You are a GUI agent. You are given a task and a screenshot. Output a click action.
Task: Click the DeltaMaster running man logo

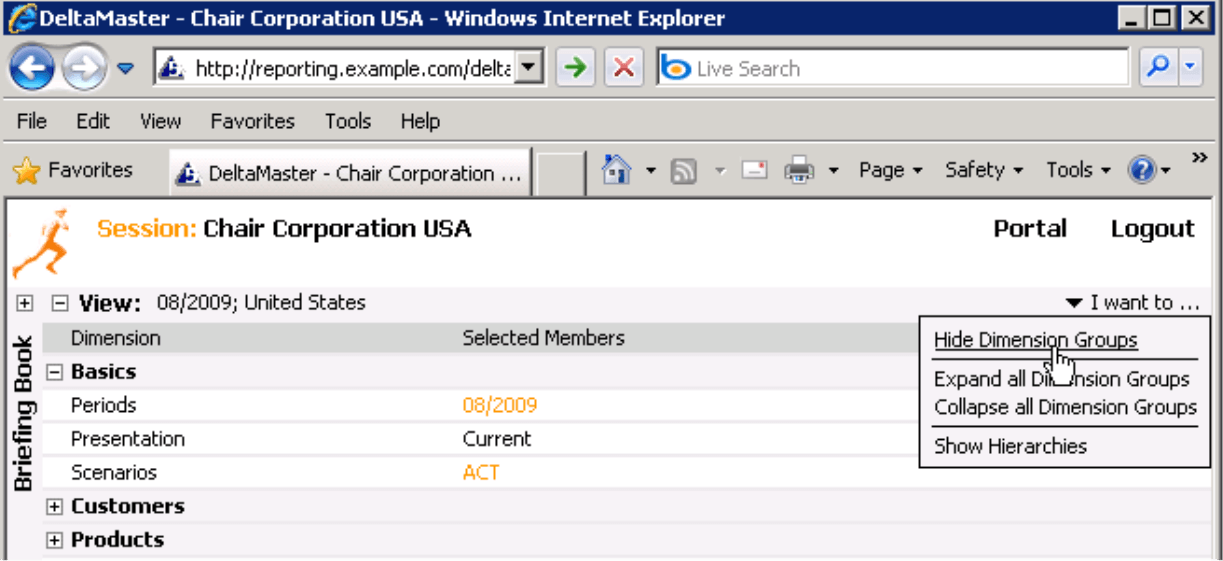click(x=42, y=243)
